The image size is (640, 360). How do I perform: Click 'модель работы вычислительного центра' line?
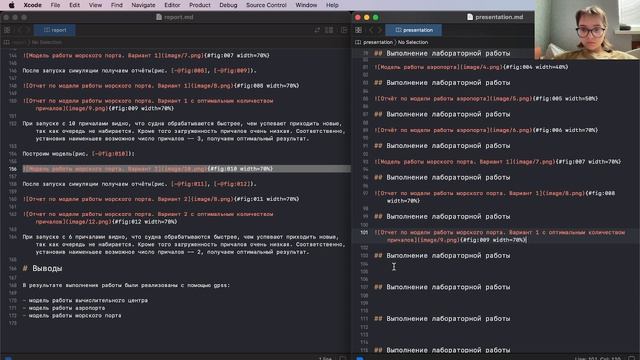coord(85,300)
